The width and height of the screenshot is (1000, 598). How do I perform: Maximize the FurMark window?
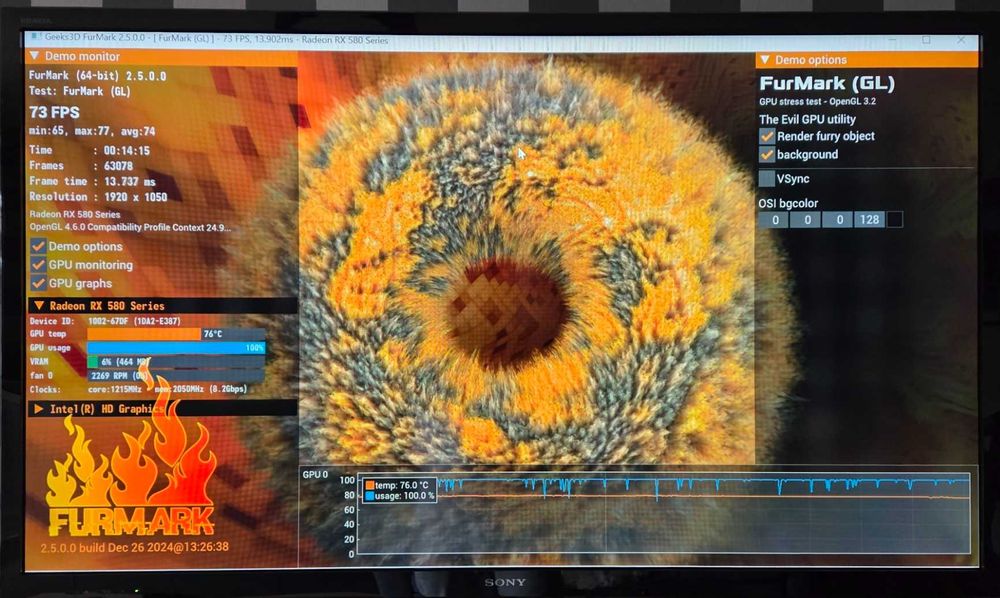[926, 40]
